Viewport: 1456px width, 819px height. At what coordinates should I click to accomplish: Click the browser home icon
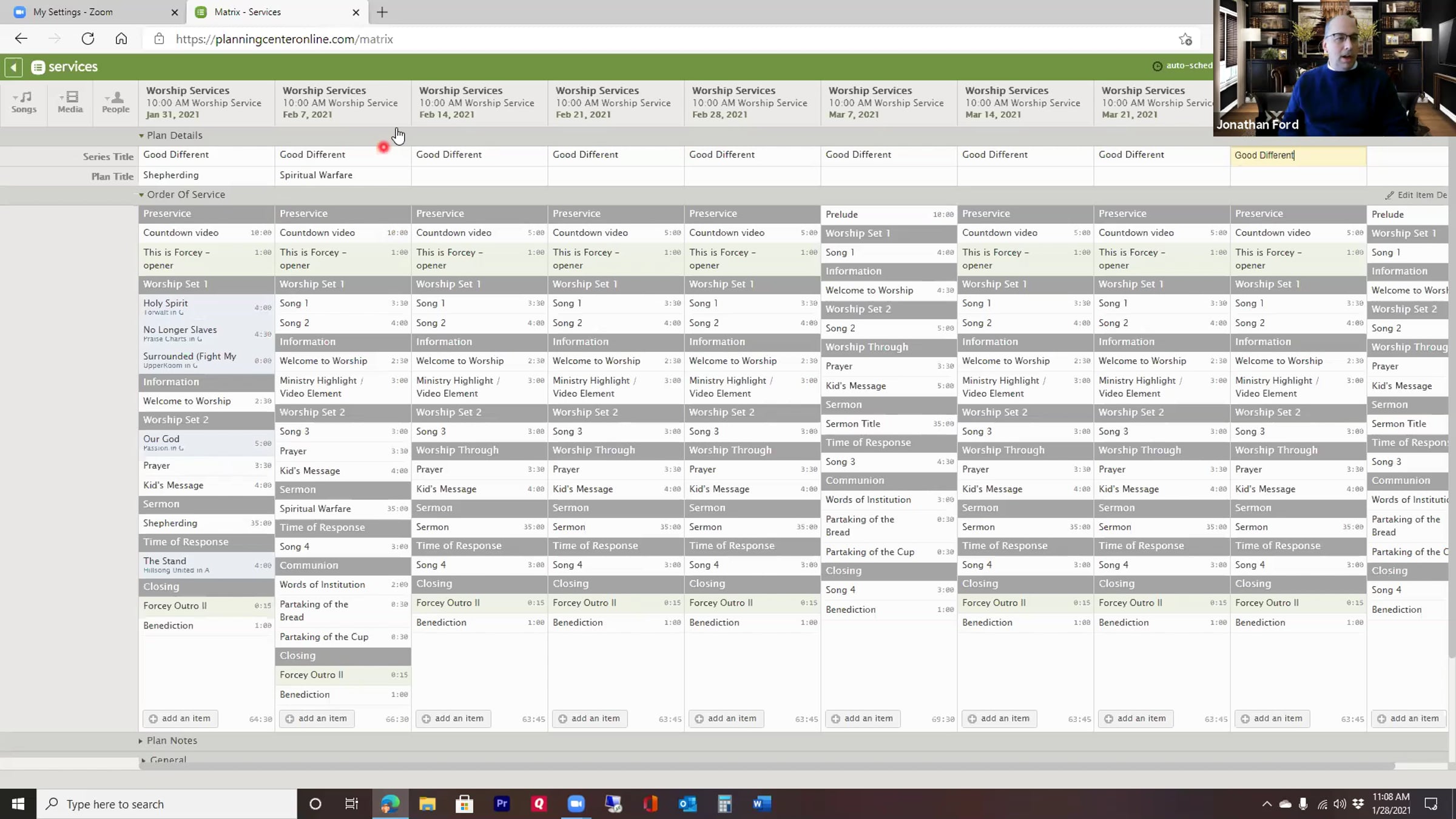click(121, 39)
